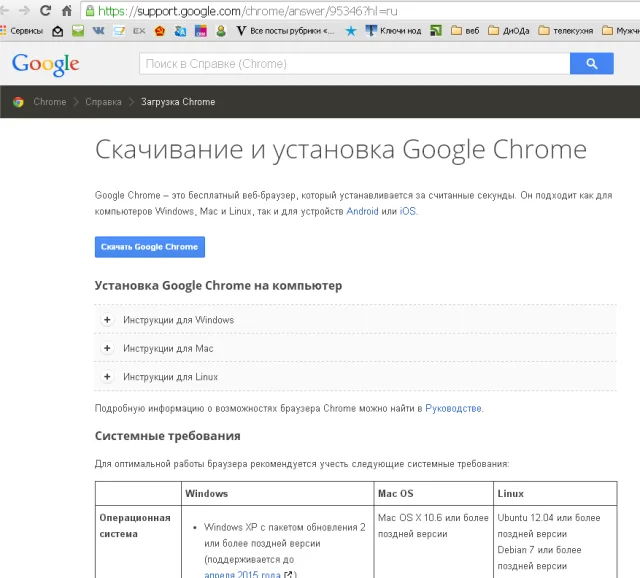Image resolution: width=640 pixels, height=578 pixels.
Task: Open the 'ДиОДа' bookmarks folder
Action: (x=509, y=31)
